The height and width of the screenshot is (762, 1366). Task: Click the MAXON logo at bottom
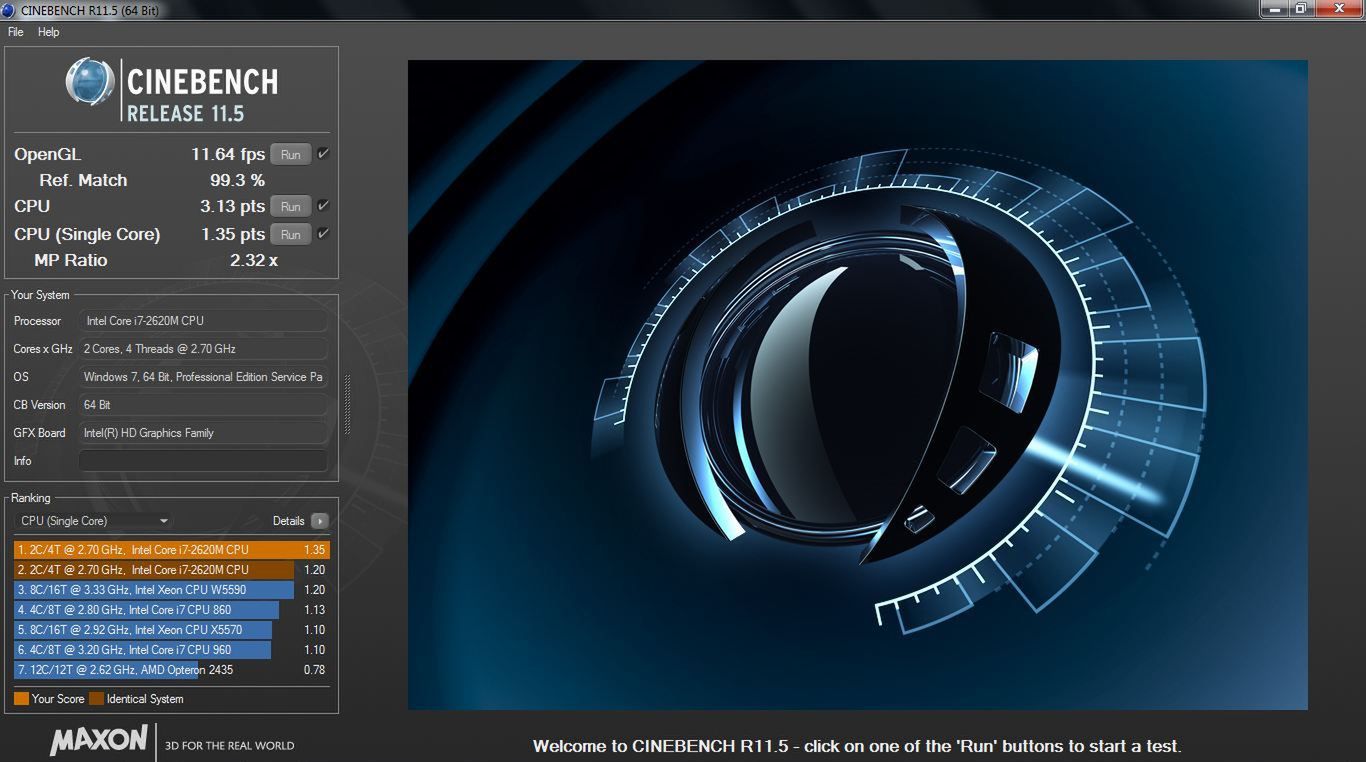point(98,741)
